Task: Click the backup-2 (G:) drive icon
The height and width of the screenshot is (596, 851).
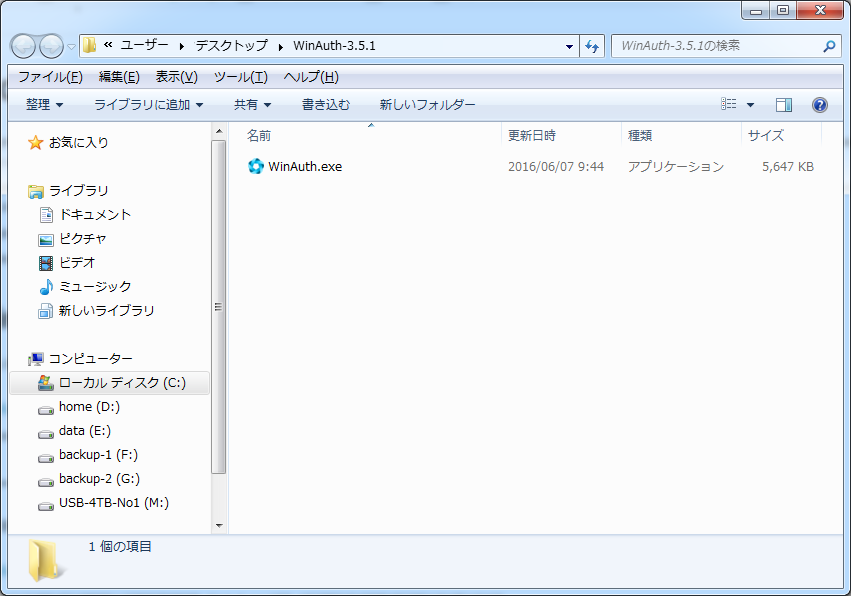Action: 46,481
